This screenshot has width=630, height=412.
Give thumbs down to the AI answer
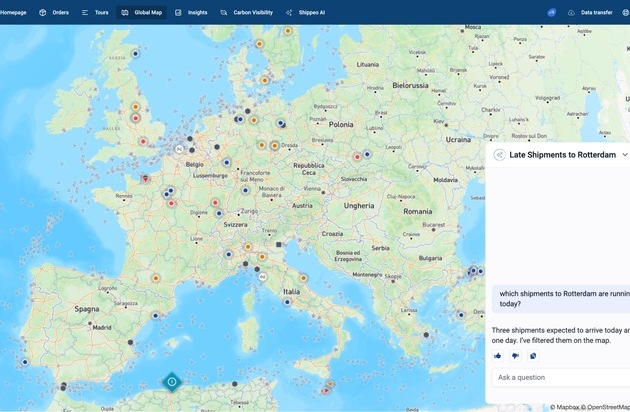click(x=515, y=355)
